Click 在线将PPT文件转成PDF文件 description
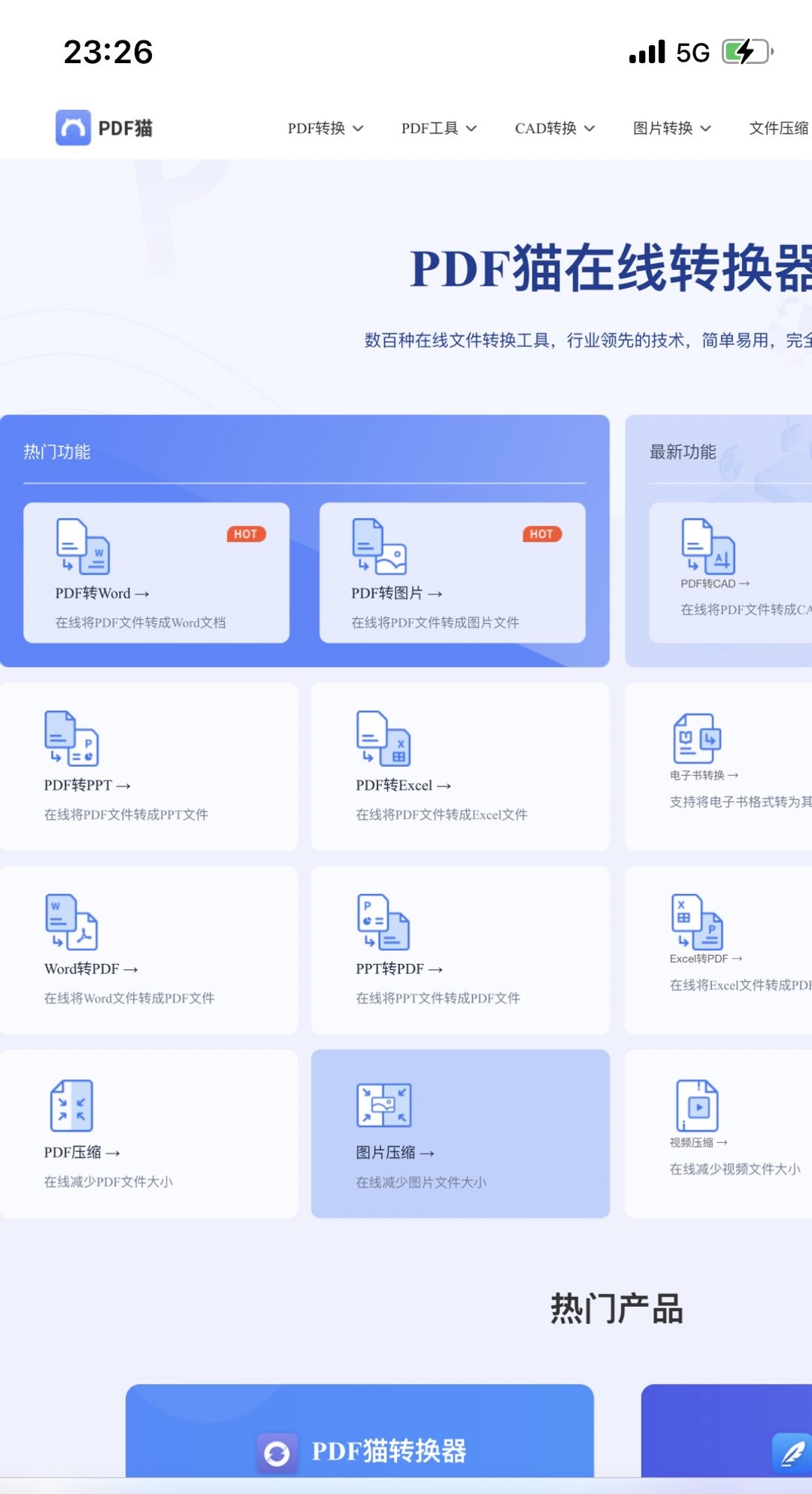Image resolution: width=812 pixels, height=1494 pixels. click(x=438, y=998)
